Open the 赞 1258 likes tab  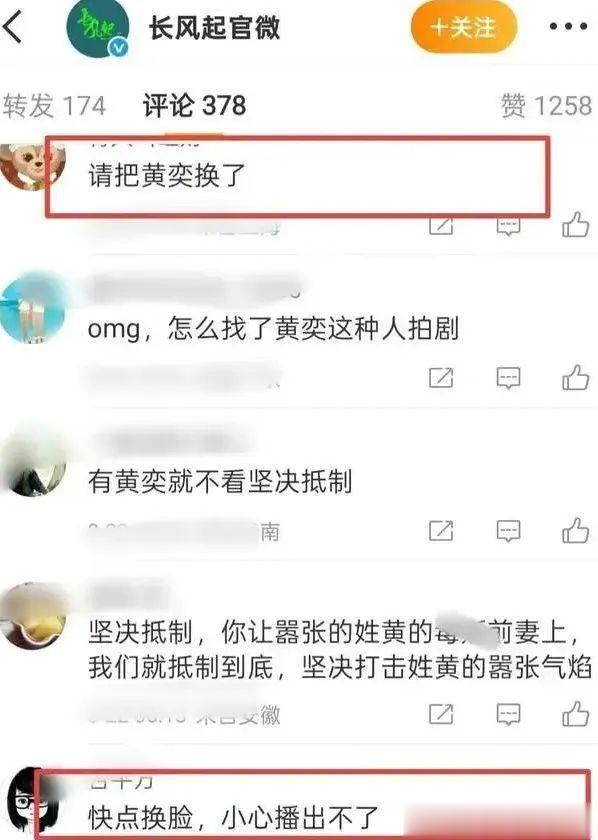coord(547,106)
